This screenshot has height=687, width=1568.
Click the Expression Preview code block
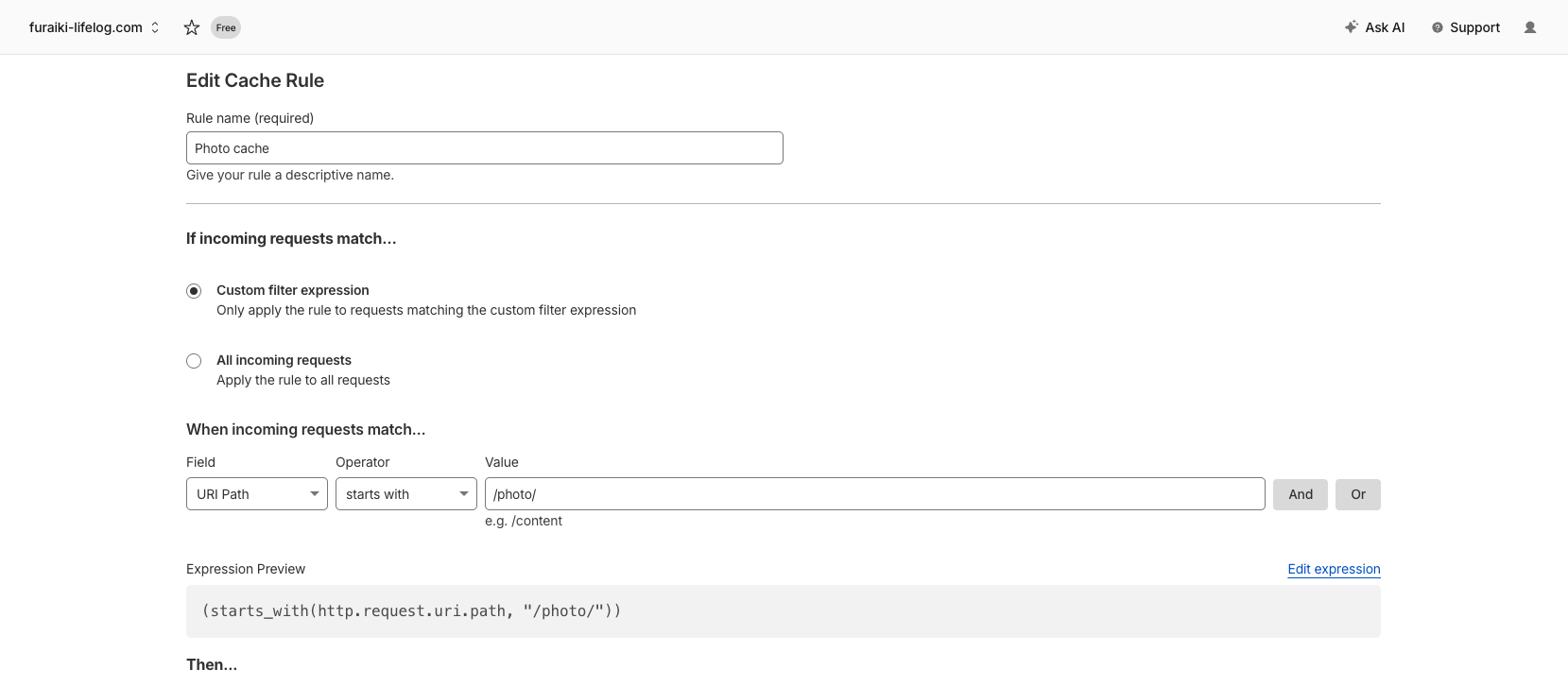(x=783, y=611)
